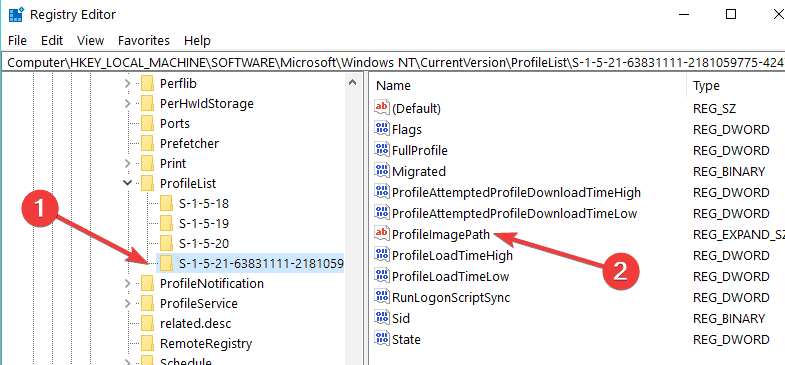This screenshot has height=365, width=785.
Task: Click the Migrated binary value icon
Action: pos(382,171)
